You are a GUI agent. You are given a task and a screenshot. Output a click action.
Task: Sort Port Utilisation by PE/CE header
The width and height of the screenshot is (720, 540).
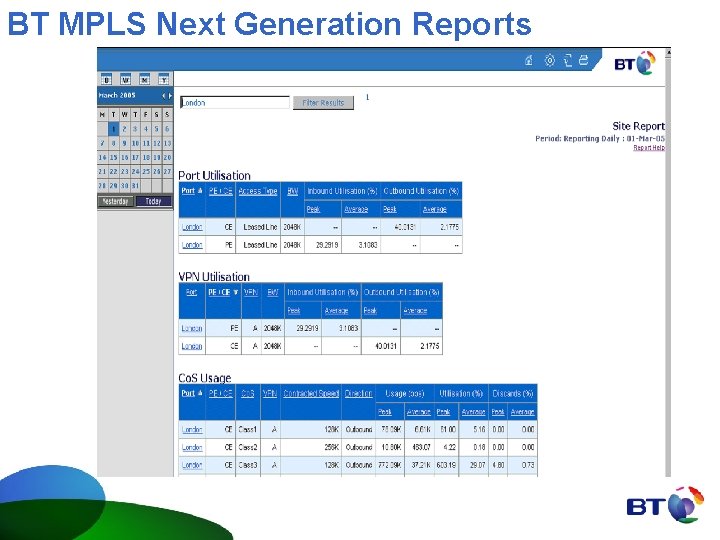point(220,191)
